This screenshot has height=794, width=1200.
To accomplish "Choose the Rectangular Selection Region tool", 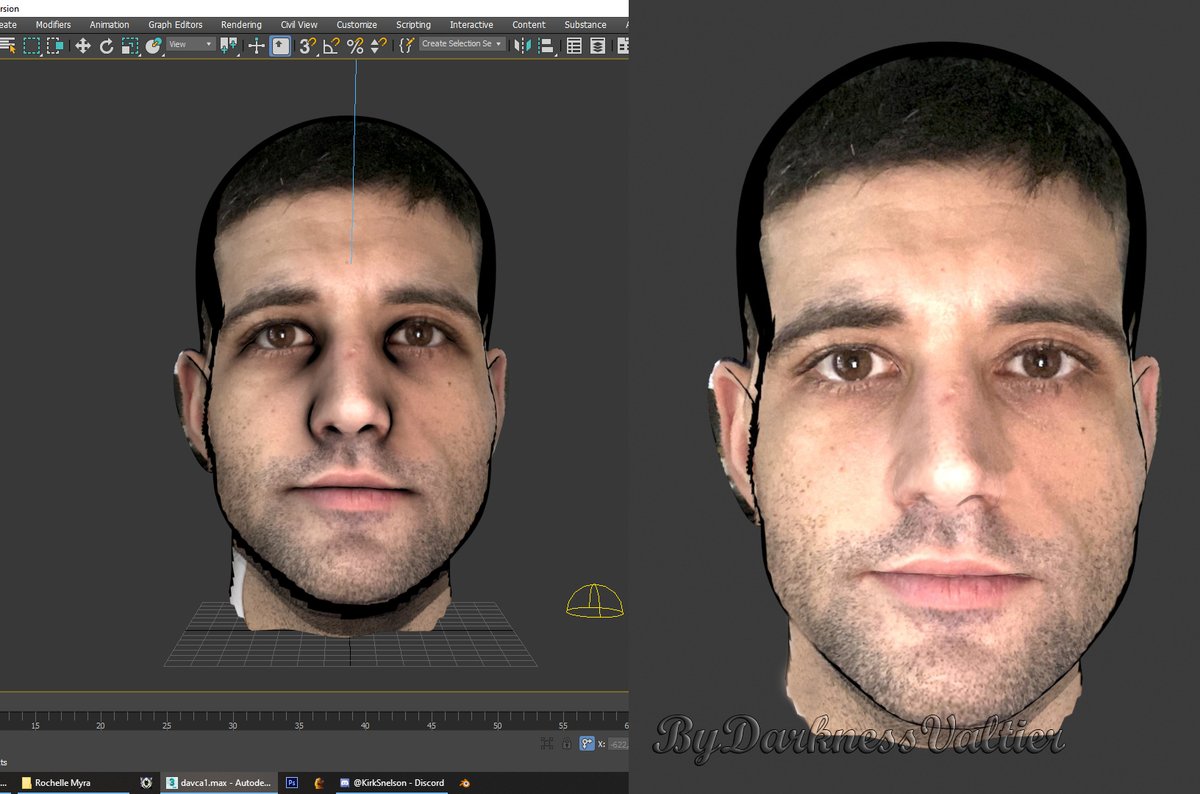I will click(32, 45).
